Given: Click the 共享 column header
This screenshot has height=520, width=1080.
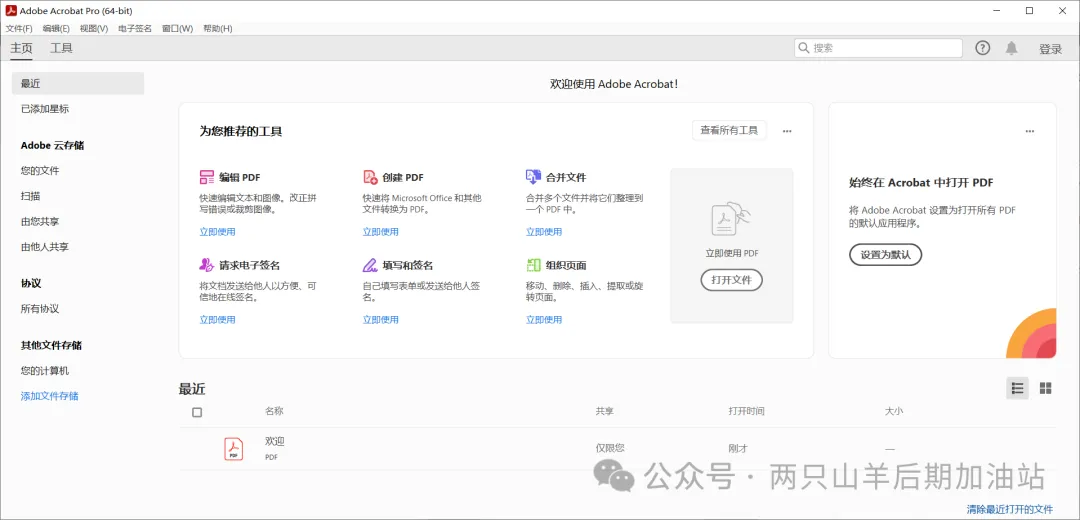Looking at the screenshot, I should (x=605, y=411).
